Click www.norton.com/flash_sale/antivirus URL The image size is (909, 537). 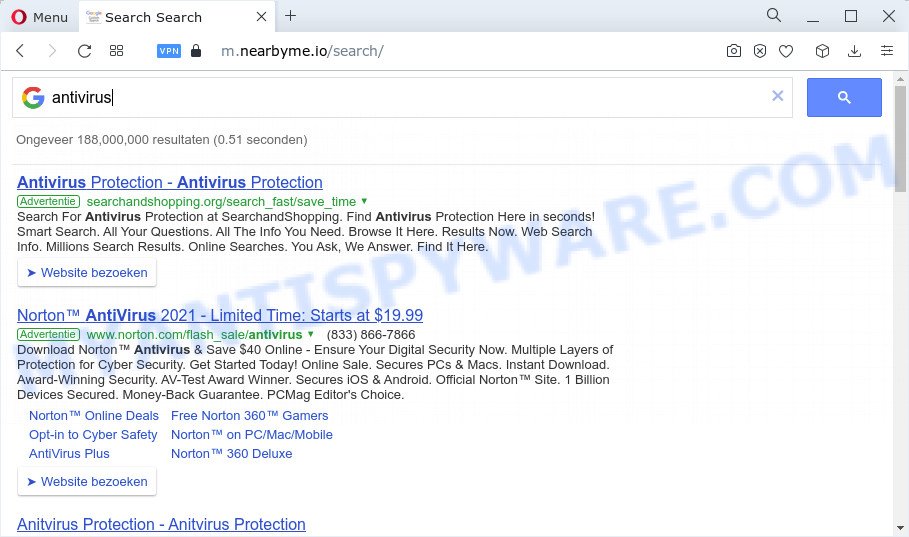194,335
